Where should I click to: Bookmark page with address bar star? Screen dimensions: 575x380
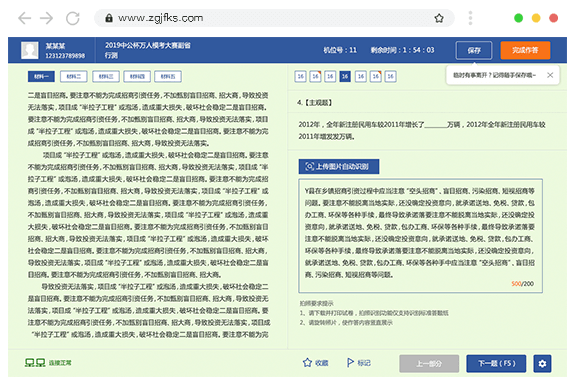click(x=439, y=18)
